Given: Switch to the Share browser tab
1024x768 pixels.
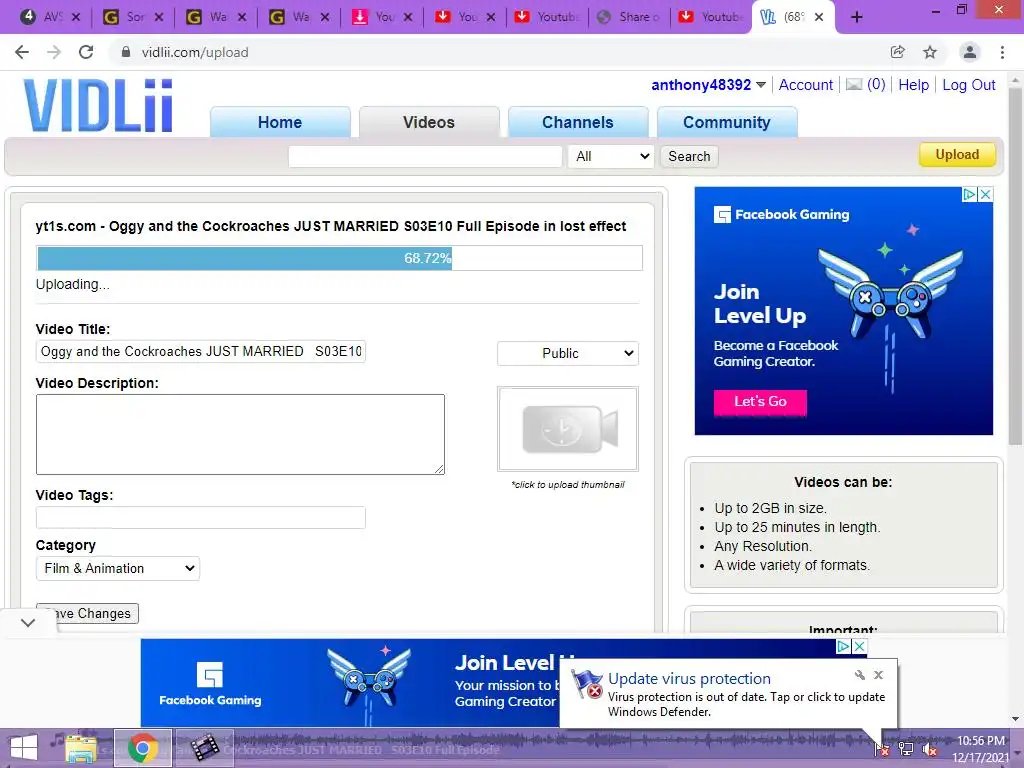Looking at the screenshot, I should (x=630, y=17).
